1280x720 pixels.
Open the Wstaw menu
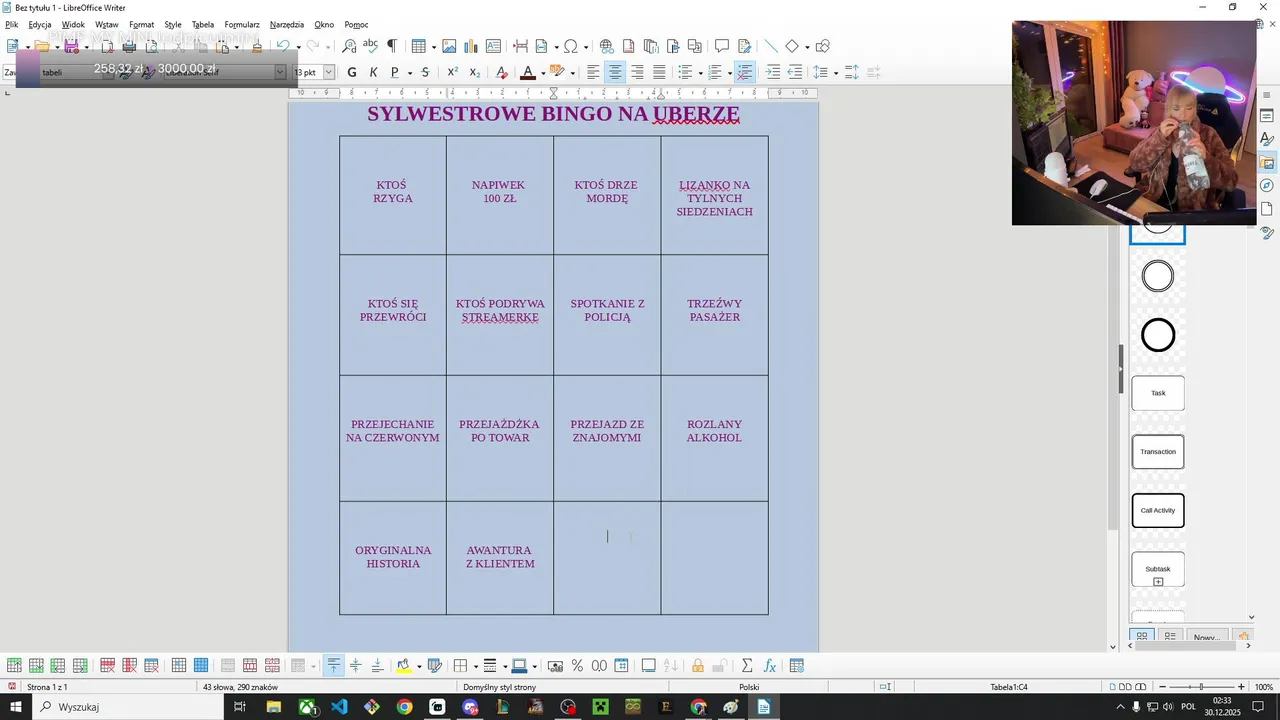(107, 24)
